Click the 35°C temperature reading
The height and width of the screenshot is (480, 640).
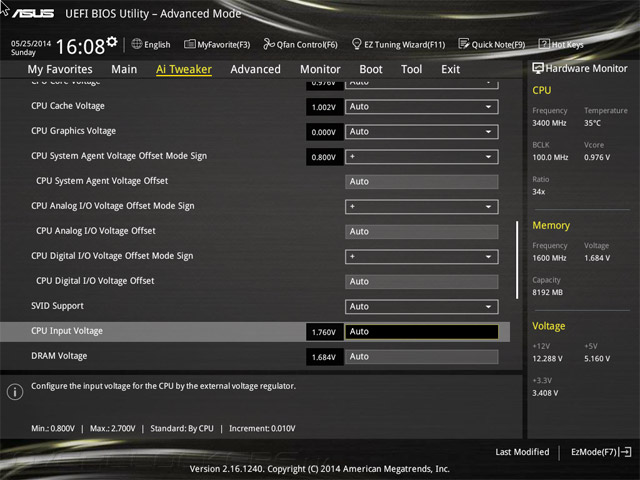(x=592, y=123)
